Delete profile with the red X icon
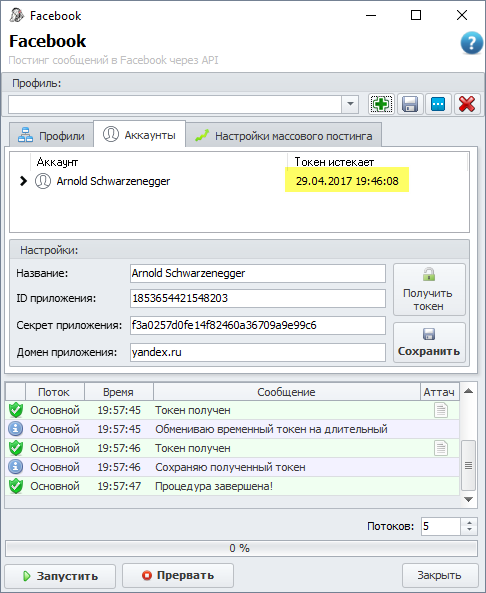 [467, 104]
